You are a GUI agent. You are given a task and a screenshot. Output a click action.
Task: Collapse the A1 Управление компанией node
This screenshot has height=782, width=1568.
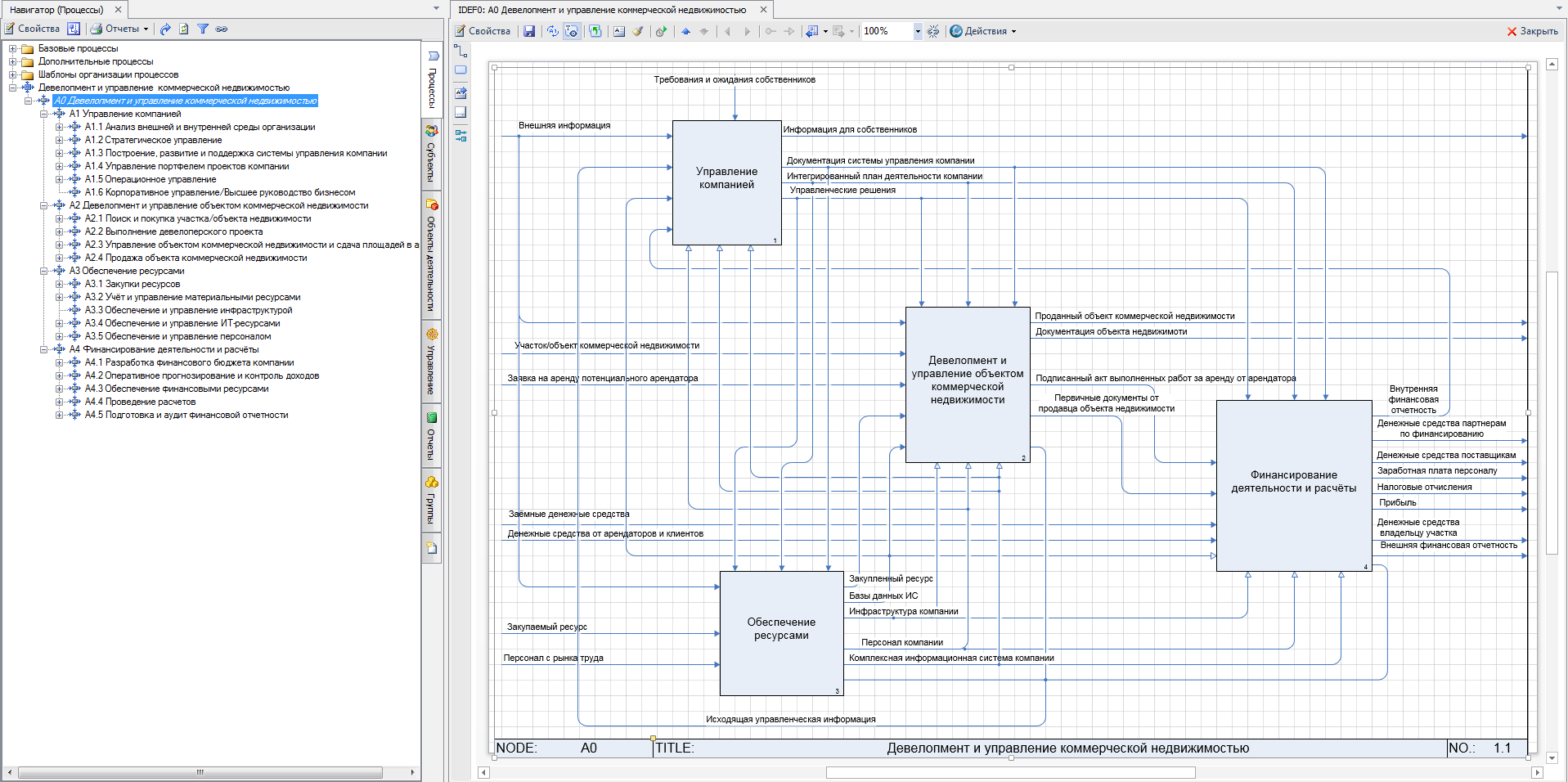coord(44,114)
